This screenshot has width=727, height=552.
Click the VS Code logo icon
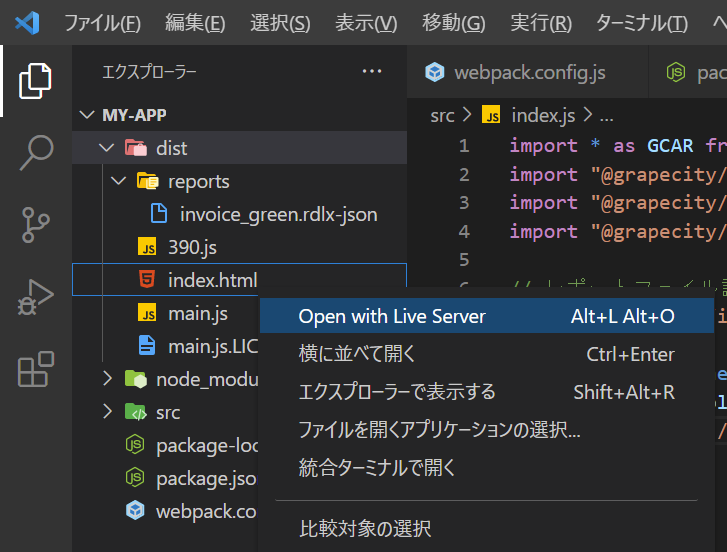(27, 23)
